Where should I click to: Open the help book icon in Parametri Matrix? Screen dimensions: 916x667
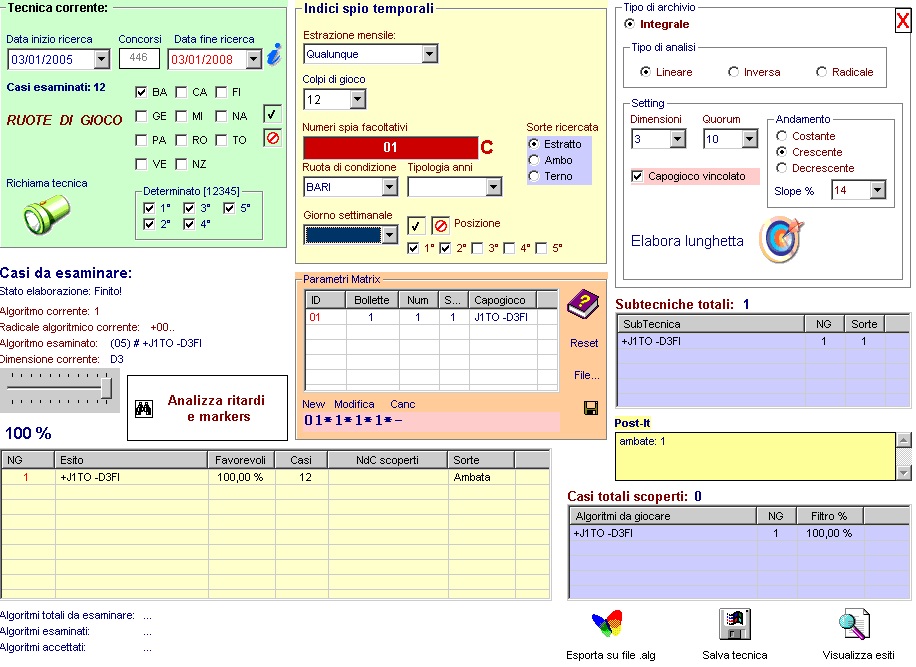[x=582, y=306]
